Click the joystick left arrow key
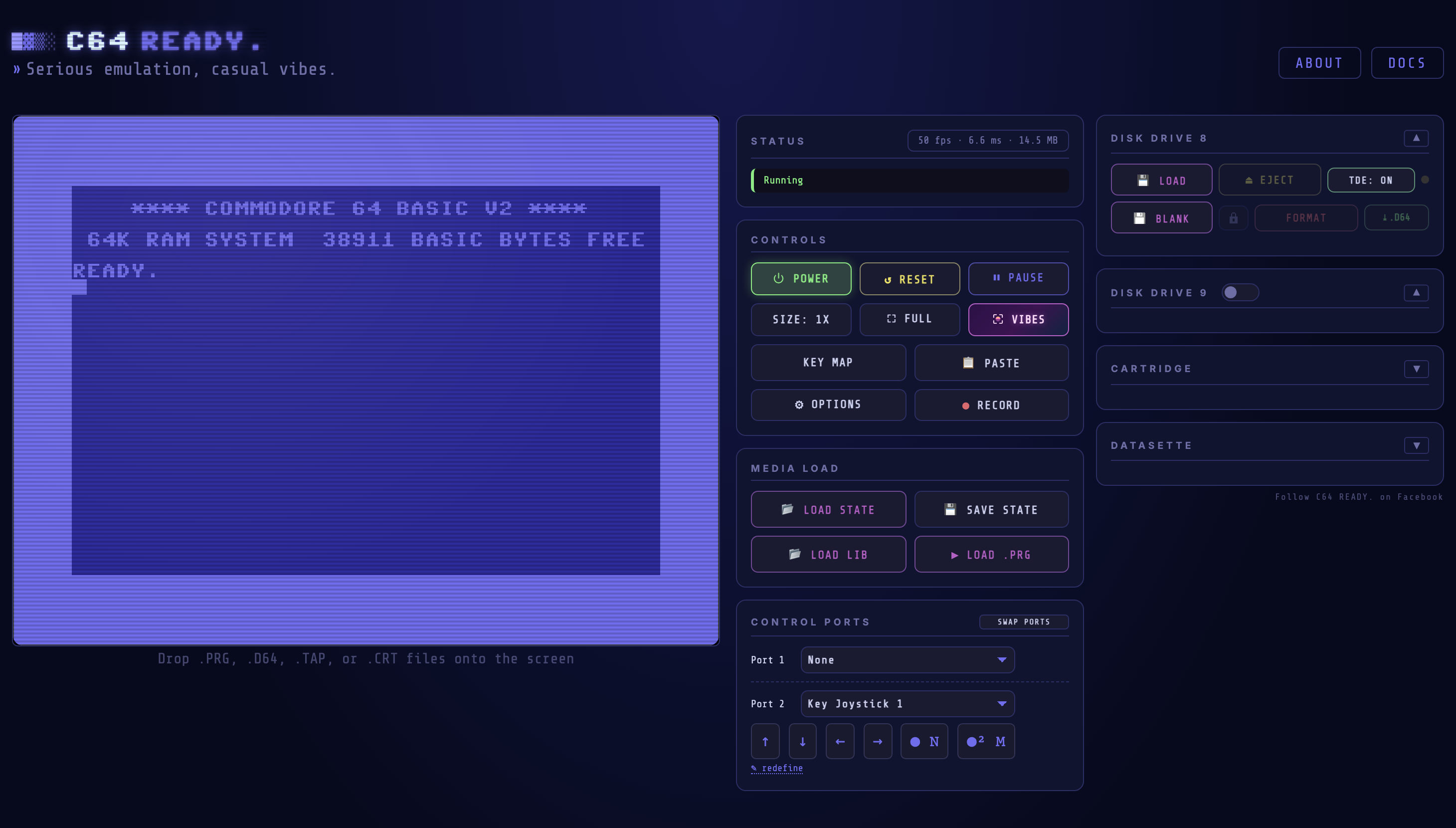Viewport: 1456px width, 828px height. pos(840,741)
